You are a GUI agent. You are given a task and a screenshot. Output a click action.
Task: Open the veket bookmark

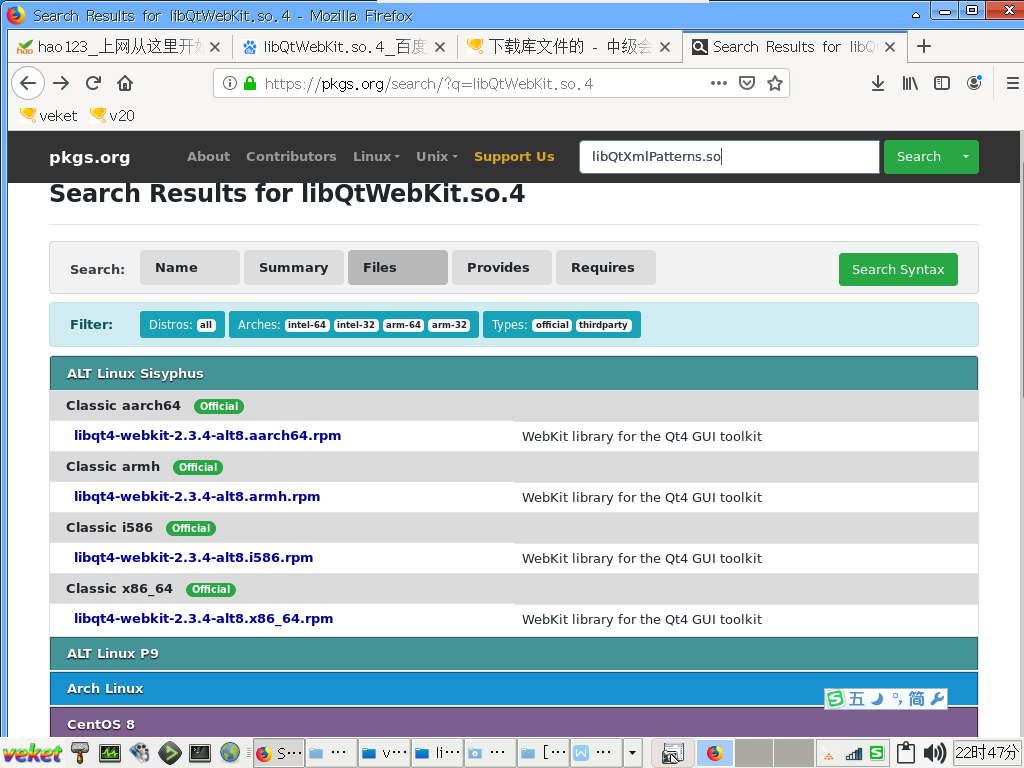tap(48, 116)
